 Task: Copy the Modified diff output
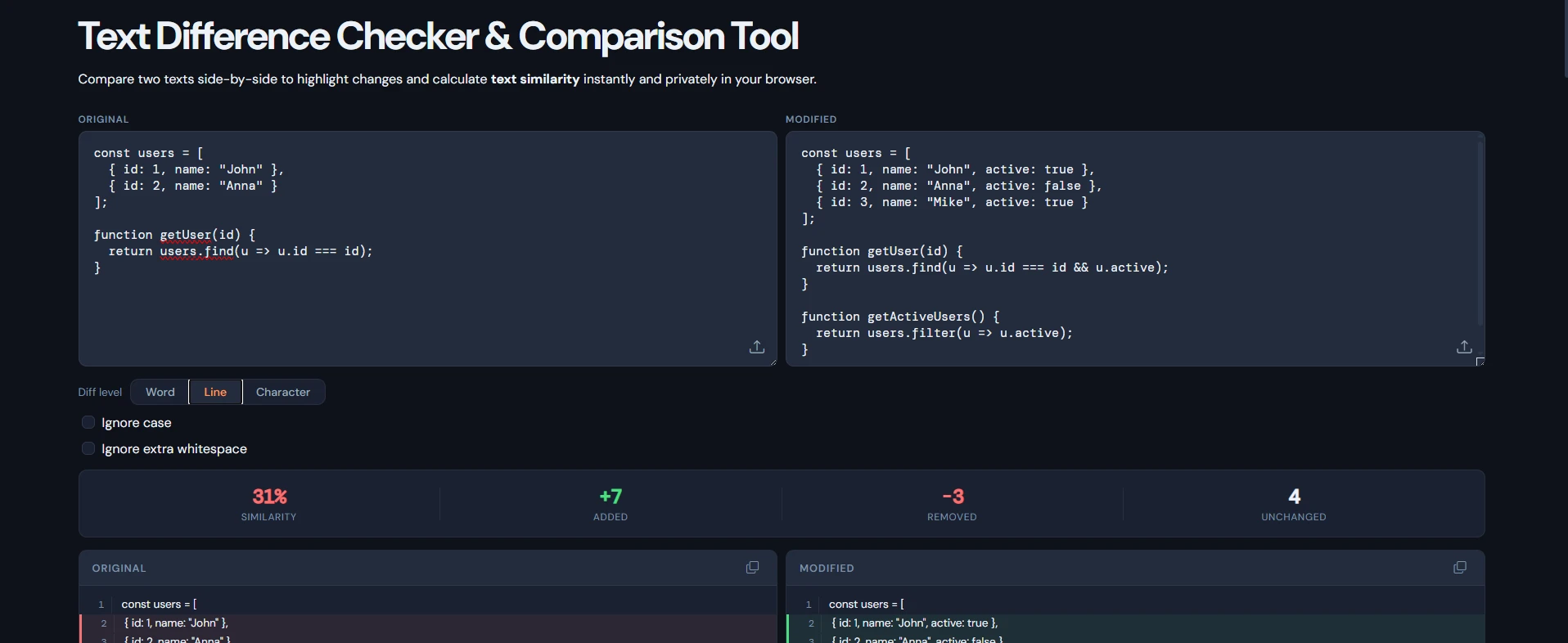(x=1459, y=568)
